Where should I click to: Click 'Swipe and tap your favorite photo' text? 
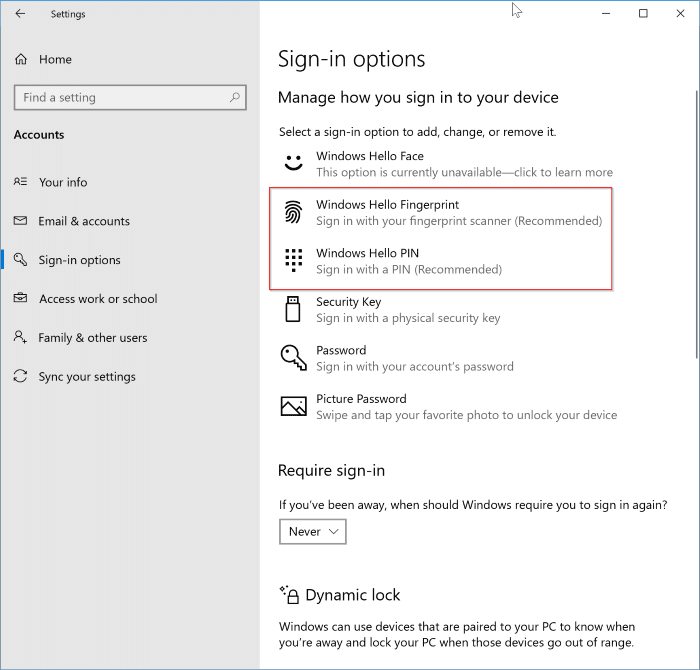coord(467,415)
